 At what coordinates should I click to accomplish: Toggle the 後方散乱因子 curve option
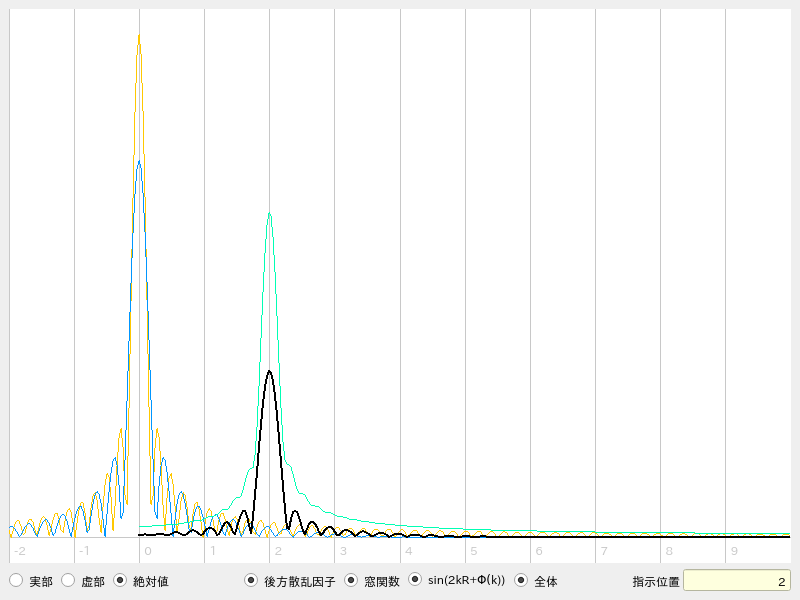[x=251, y=580]
